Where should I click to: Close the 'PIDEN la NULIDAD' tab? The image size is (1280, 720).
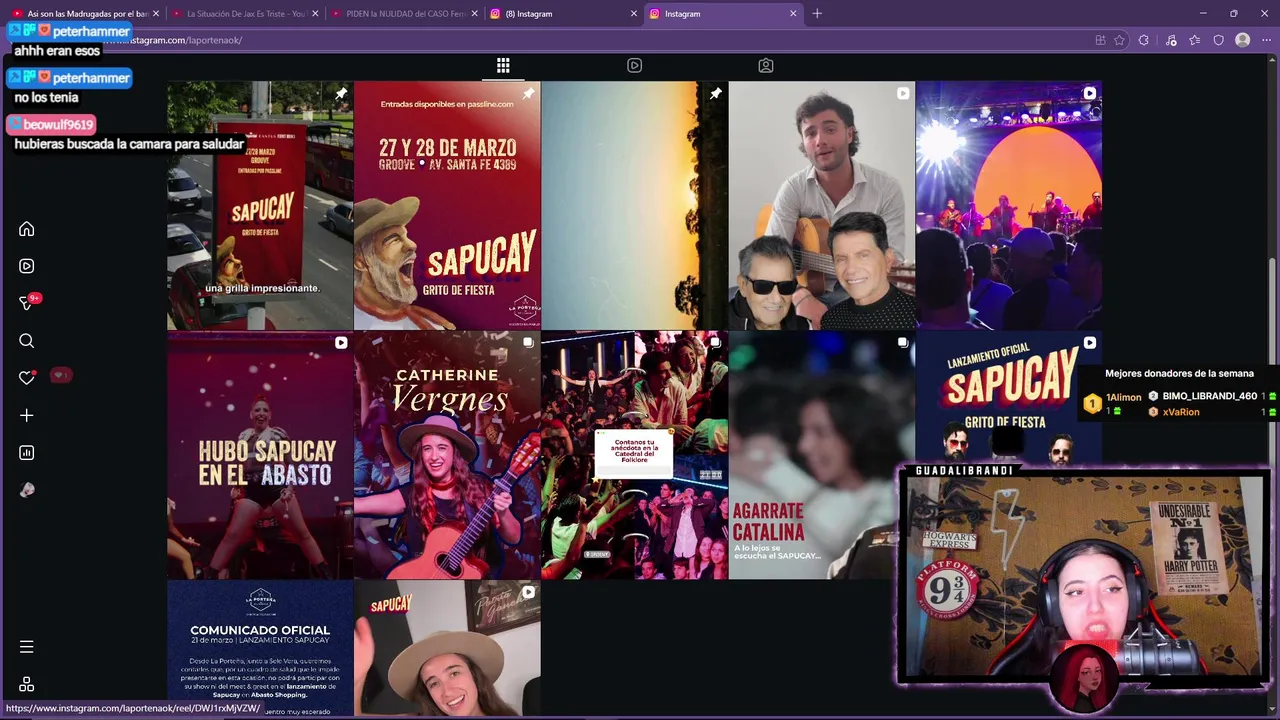(474, 14)
